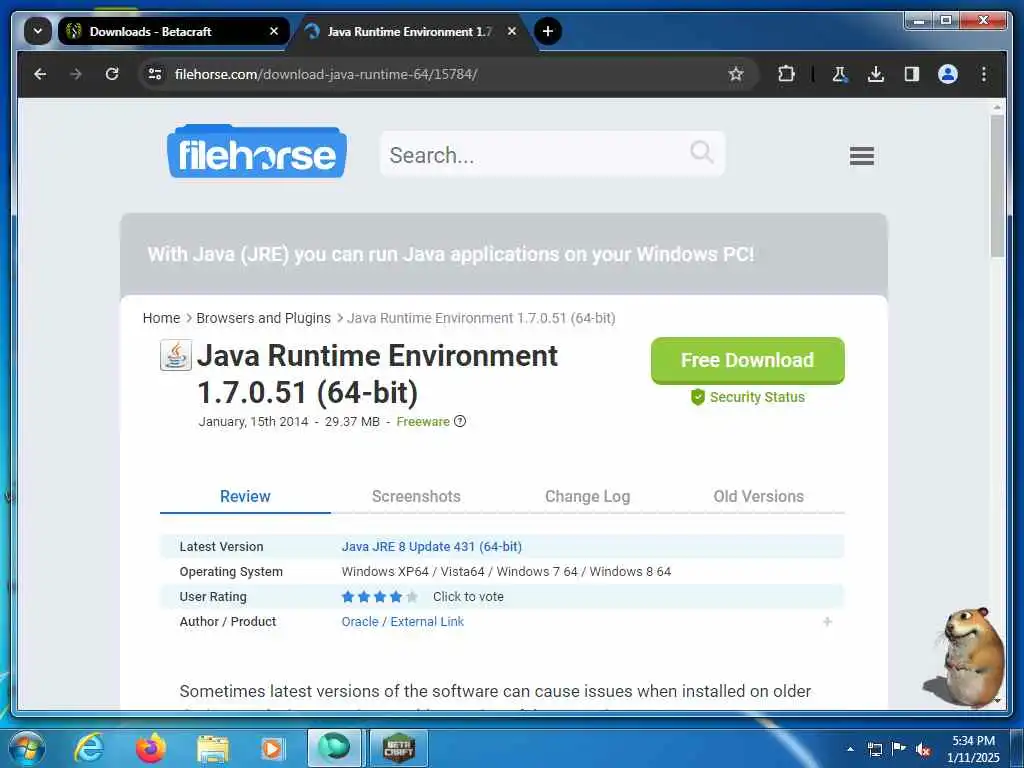1024x768 pixels.
Task: Rate five stars in User Rating
Action: (411, 596)
